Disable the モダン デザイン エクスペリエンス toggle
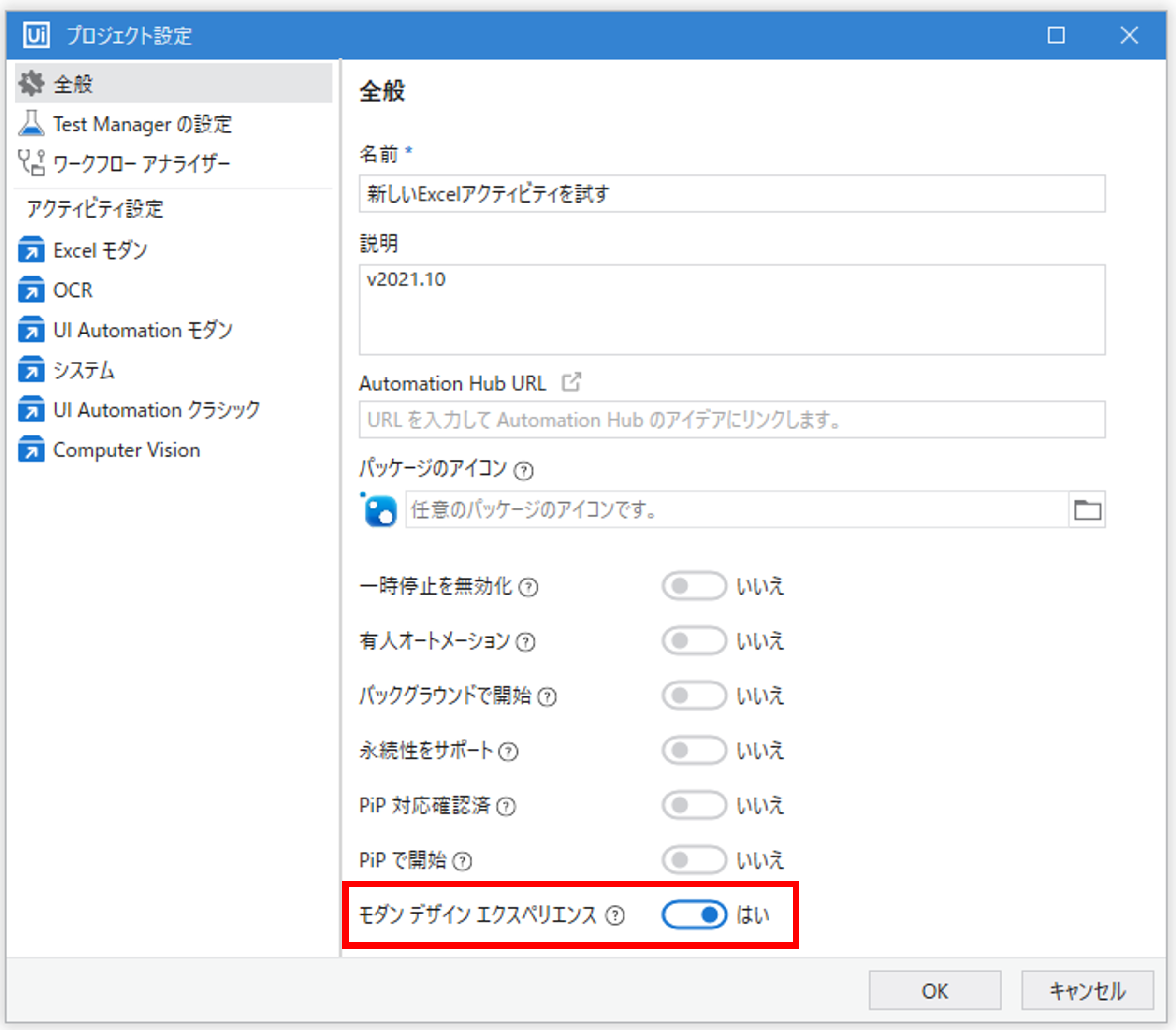This screenshot has width=1176, height=1030. (x=694, y=915)
